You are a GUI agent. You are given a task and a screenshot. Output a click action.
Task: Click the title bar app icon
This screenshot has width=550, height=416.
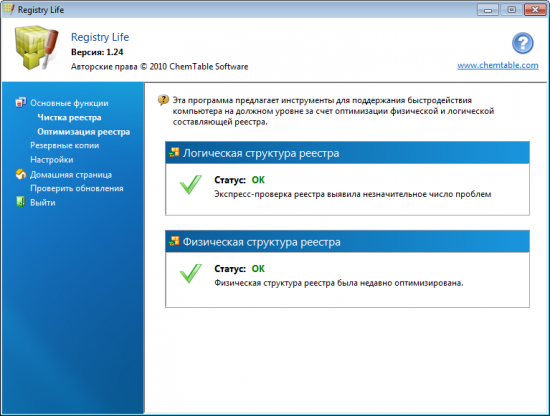point(8,9)
